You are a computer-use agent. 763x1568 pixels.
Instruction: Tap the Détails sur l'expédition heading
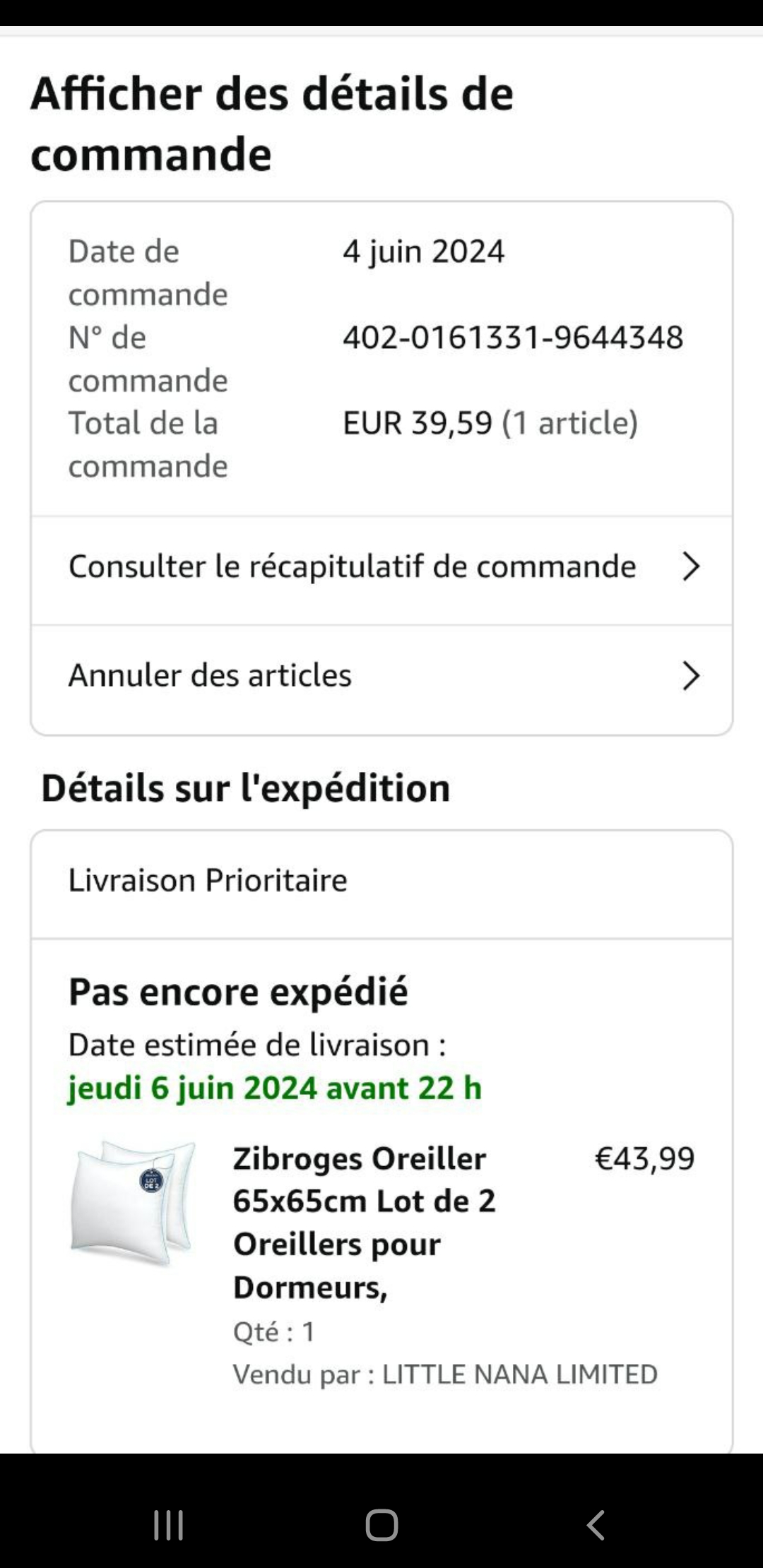click(x=245, y=788)
